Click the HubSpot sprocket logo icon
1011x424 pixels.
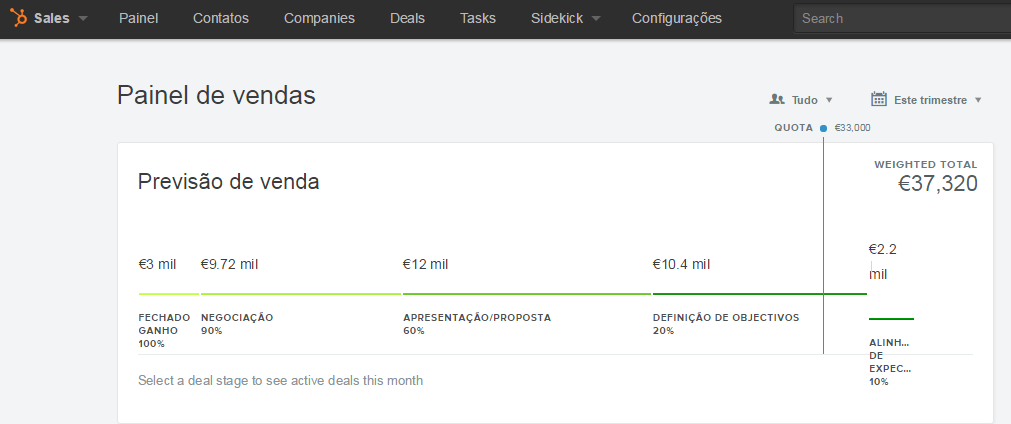pos(19,18)
